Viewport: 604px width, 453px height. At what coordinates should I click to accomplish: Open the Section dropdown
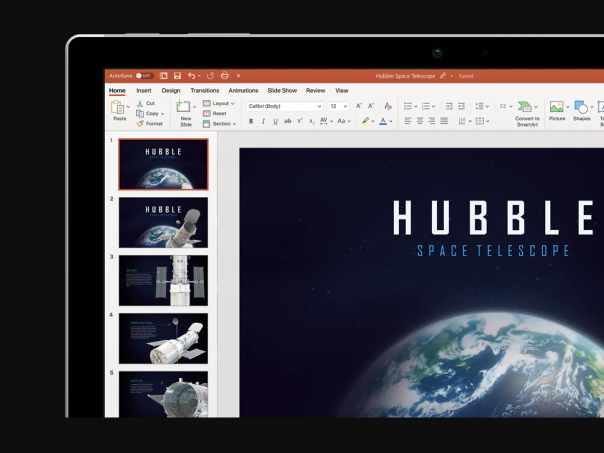pos(219,124)
